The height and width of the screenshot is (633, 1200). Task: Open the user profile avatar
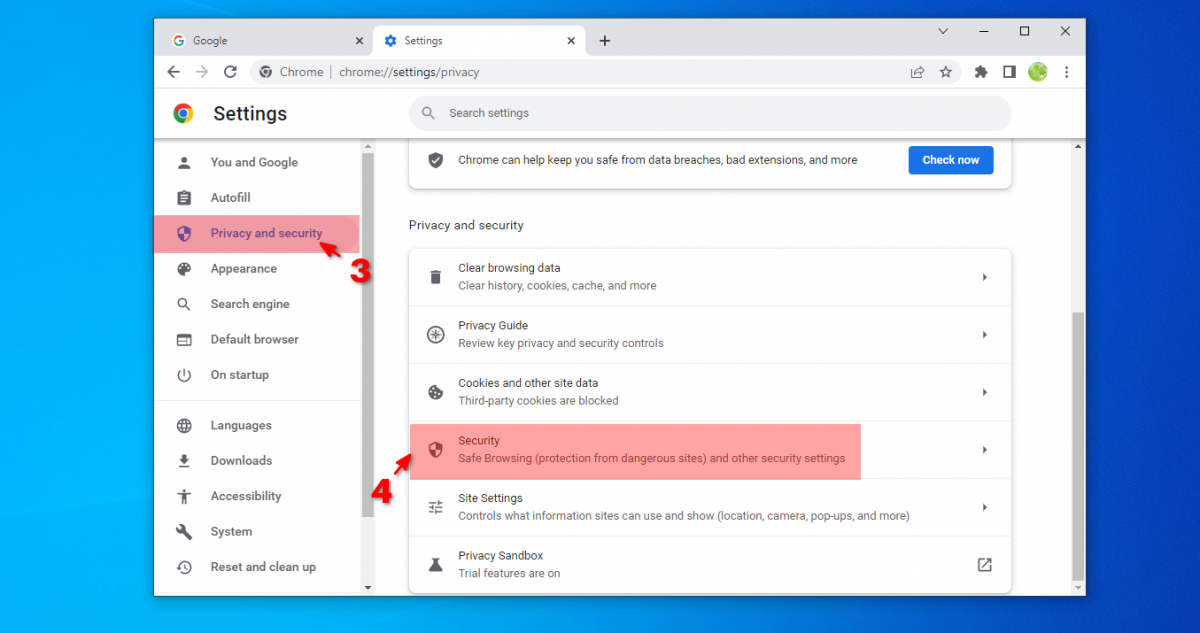point(1038,72)
